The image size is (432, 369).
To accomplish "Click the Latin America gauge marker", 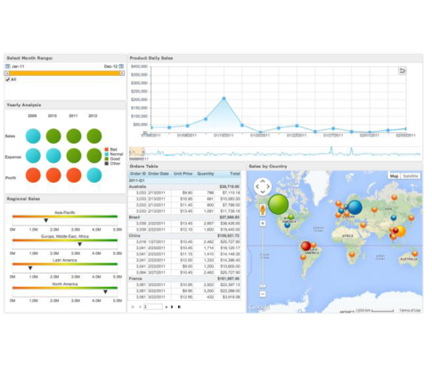I will 30,268.
